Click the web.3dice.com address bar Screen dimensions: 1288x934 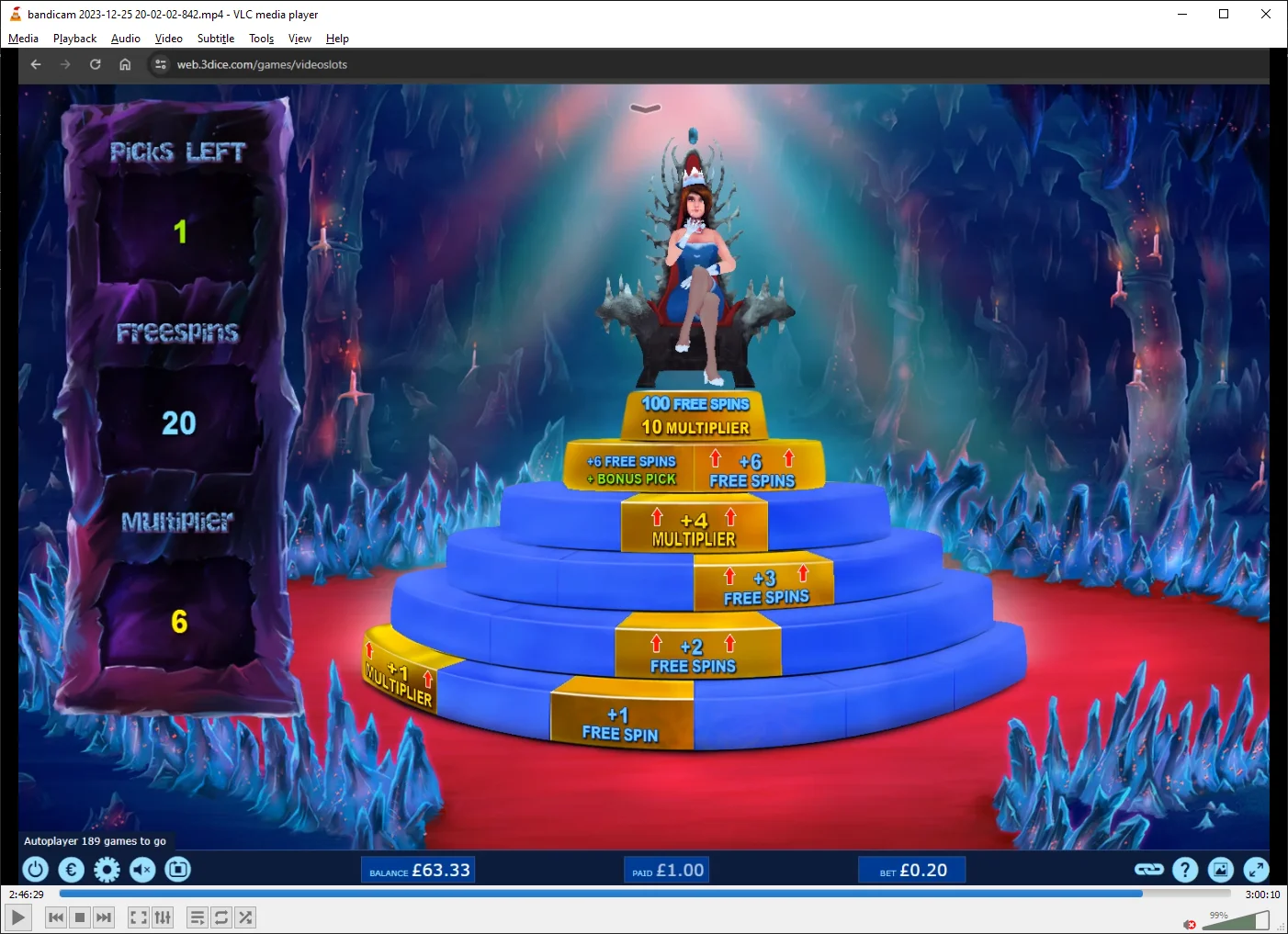point(262,64)
